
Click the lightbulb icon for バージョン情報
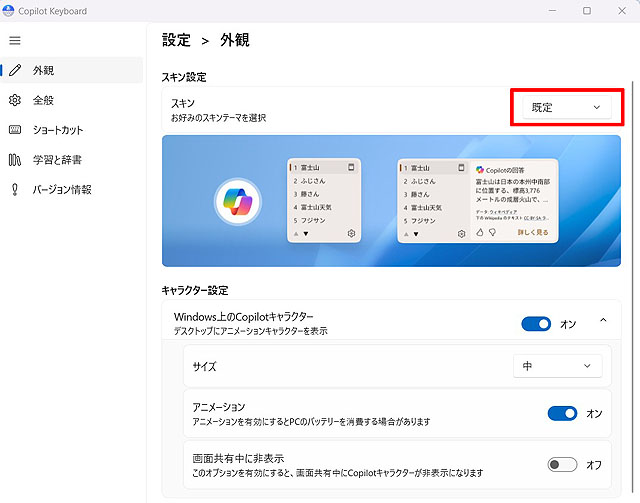click(15, 189)
